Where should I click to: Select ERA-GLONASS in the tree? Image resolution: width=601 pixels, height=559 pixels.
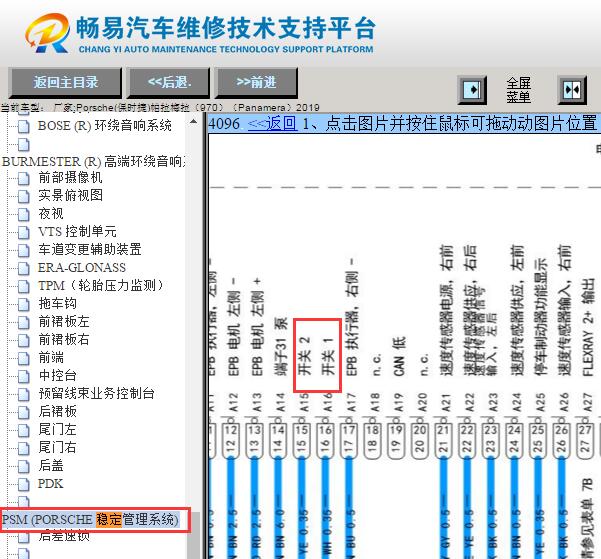tap(82, 268)
